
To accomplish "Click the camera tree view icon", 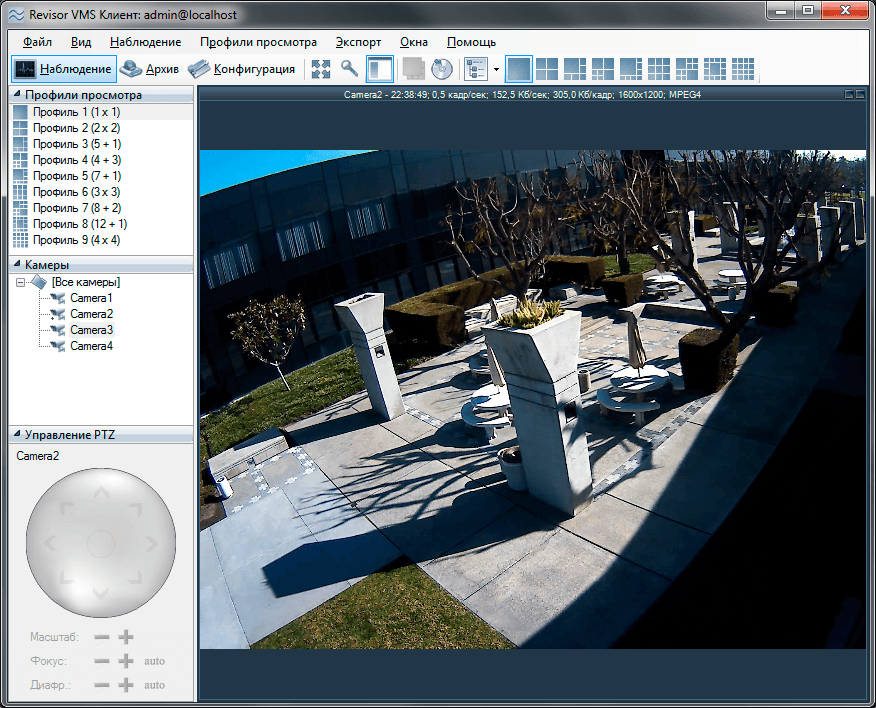I will (x=476, y=69).
